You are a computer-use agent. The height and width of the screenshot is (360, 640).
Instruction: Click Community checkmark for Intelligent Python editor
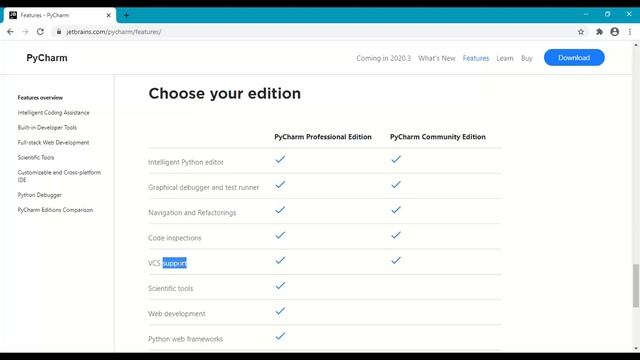[396, 159]
